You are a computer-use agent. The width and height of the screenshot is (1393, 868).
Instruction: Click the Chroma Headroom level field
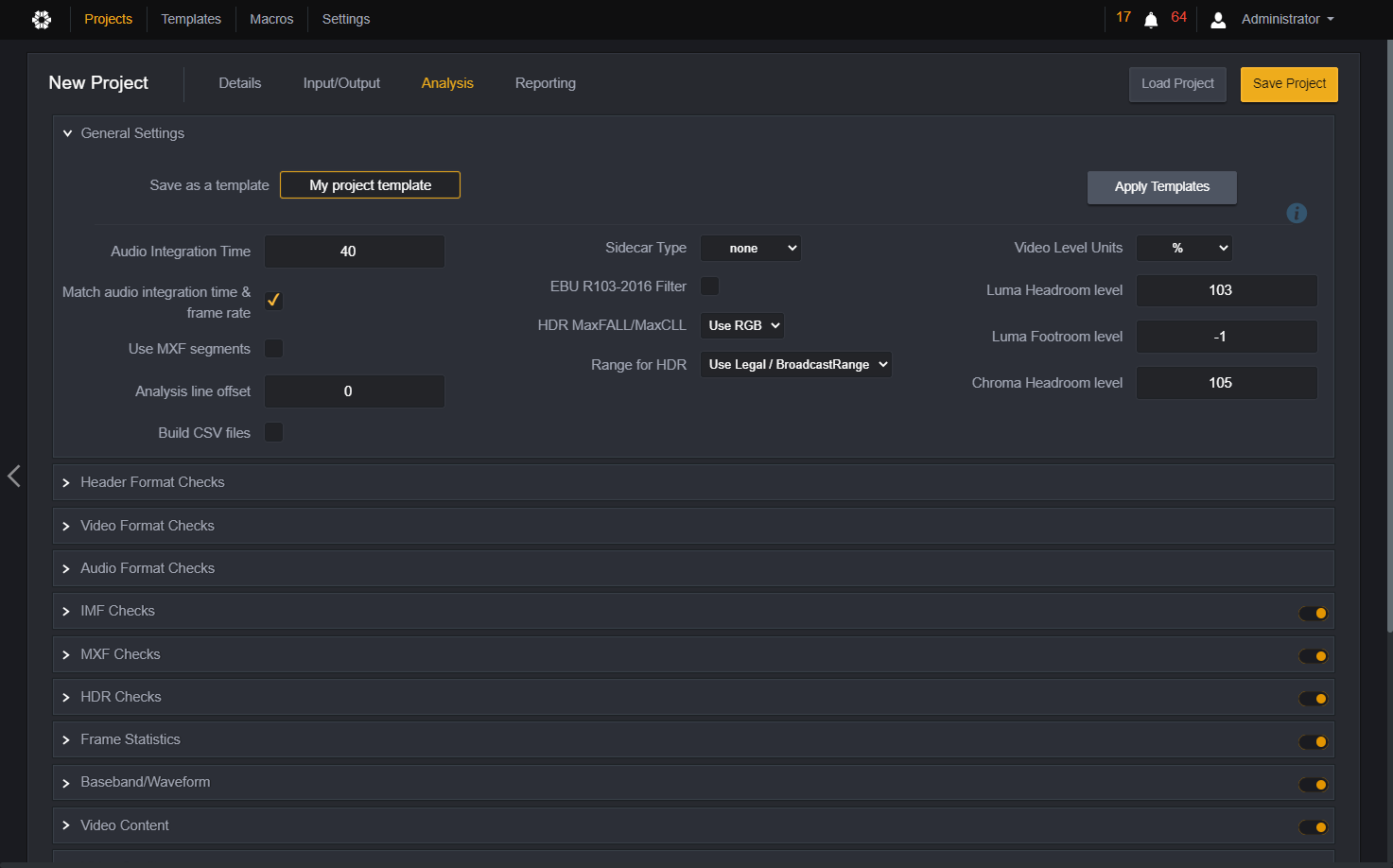(1227, 383)
